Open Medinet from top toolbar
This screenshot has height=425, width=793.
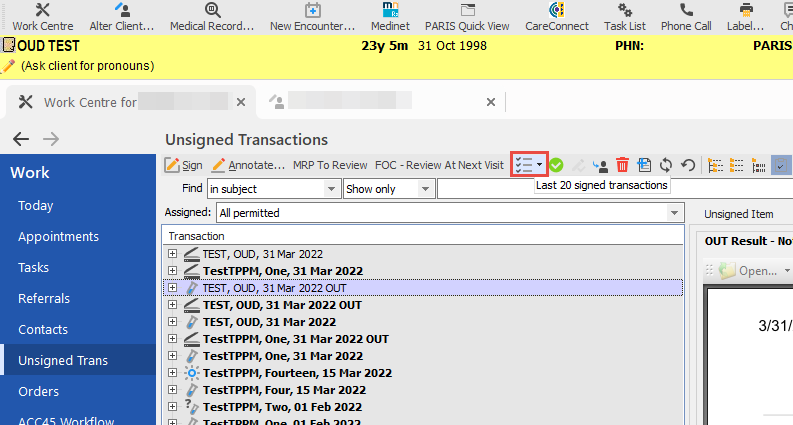pos(390,17)
